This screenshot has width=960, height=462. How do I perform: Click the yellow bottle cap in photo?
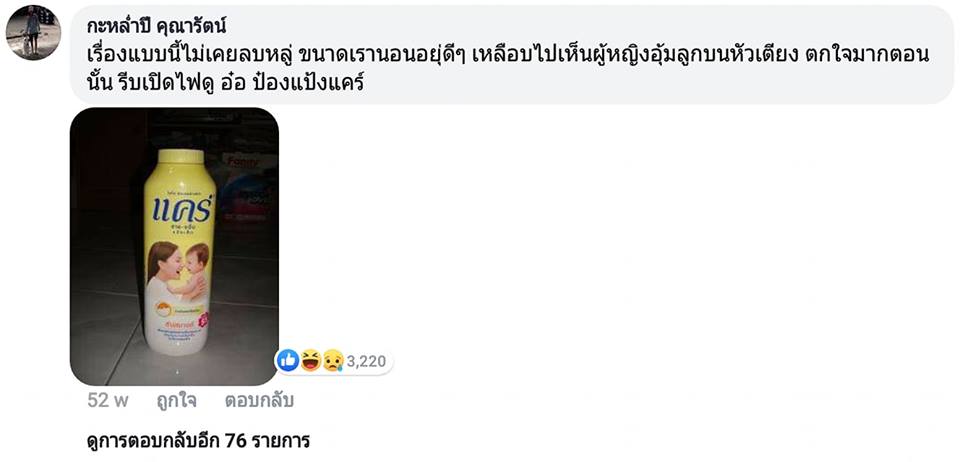click(x=181, y=157)
